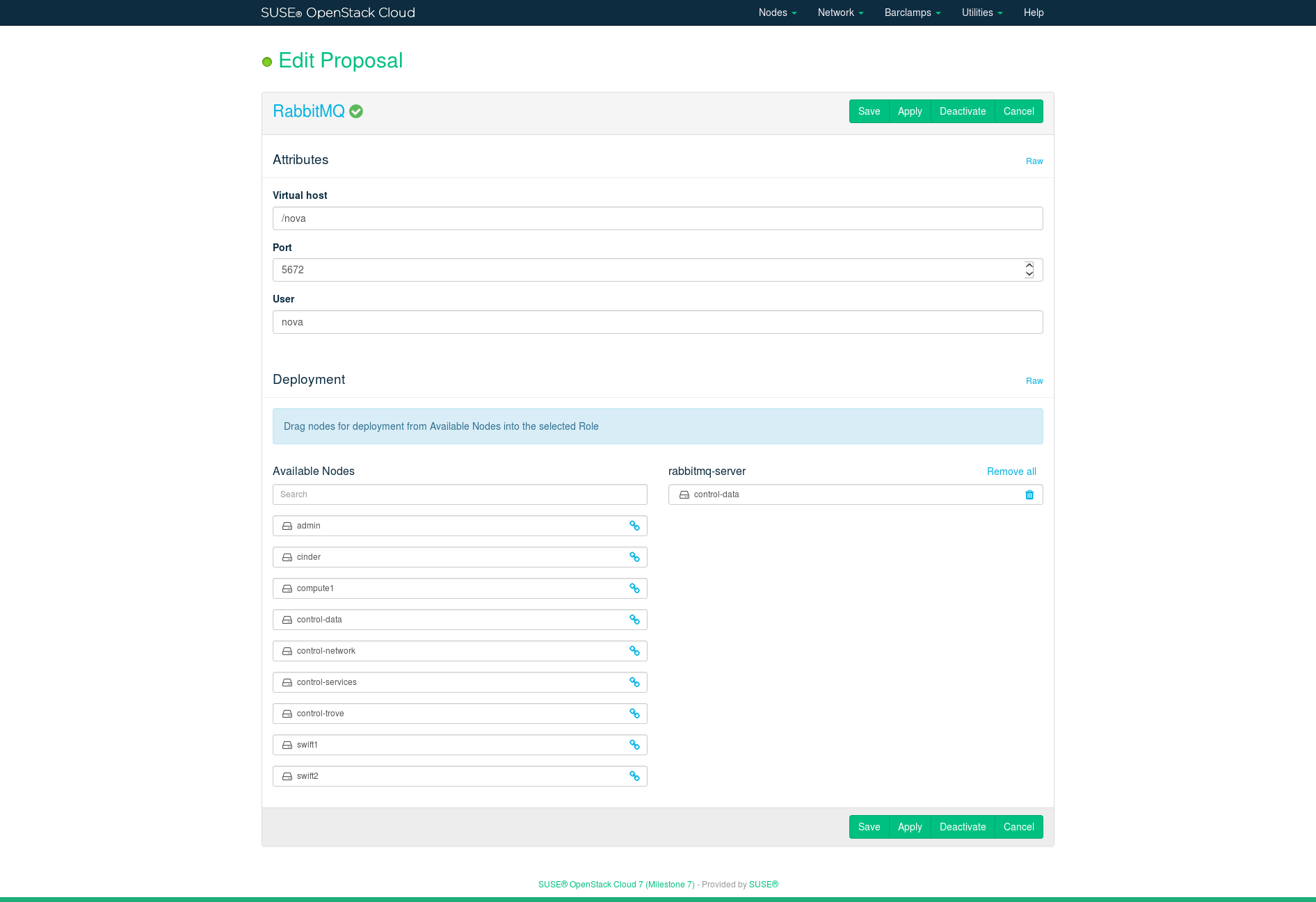Click the link icon on compute1 node
This screenshot has width=1316, height=902.
(634, 588)
